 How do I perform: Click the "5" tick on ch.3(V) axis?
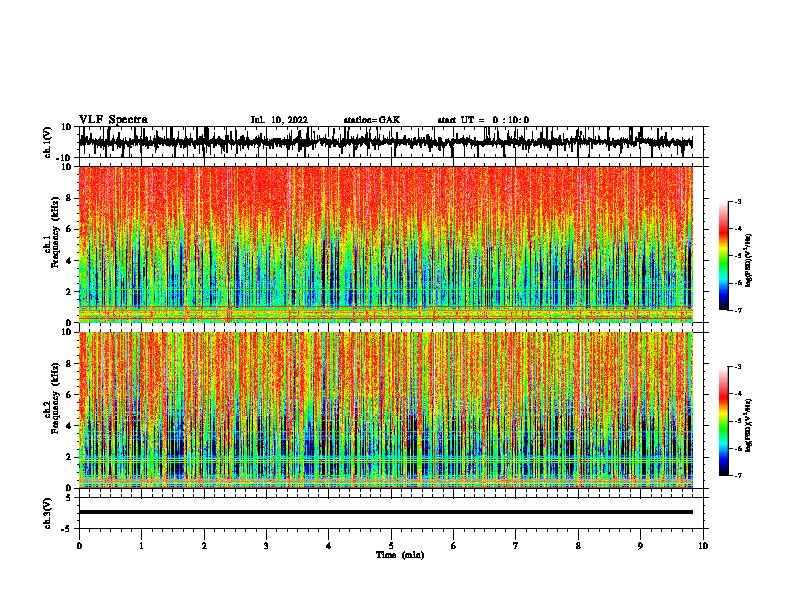pos(69,498)
